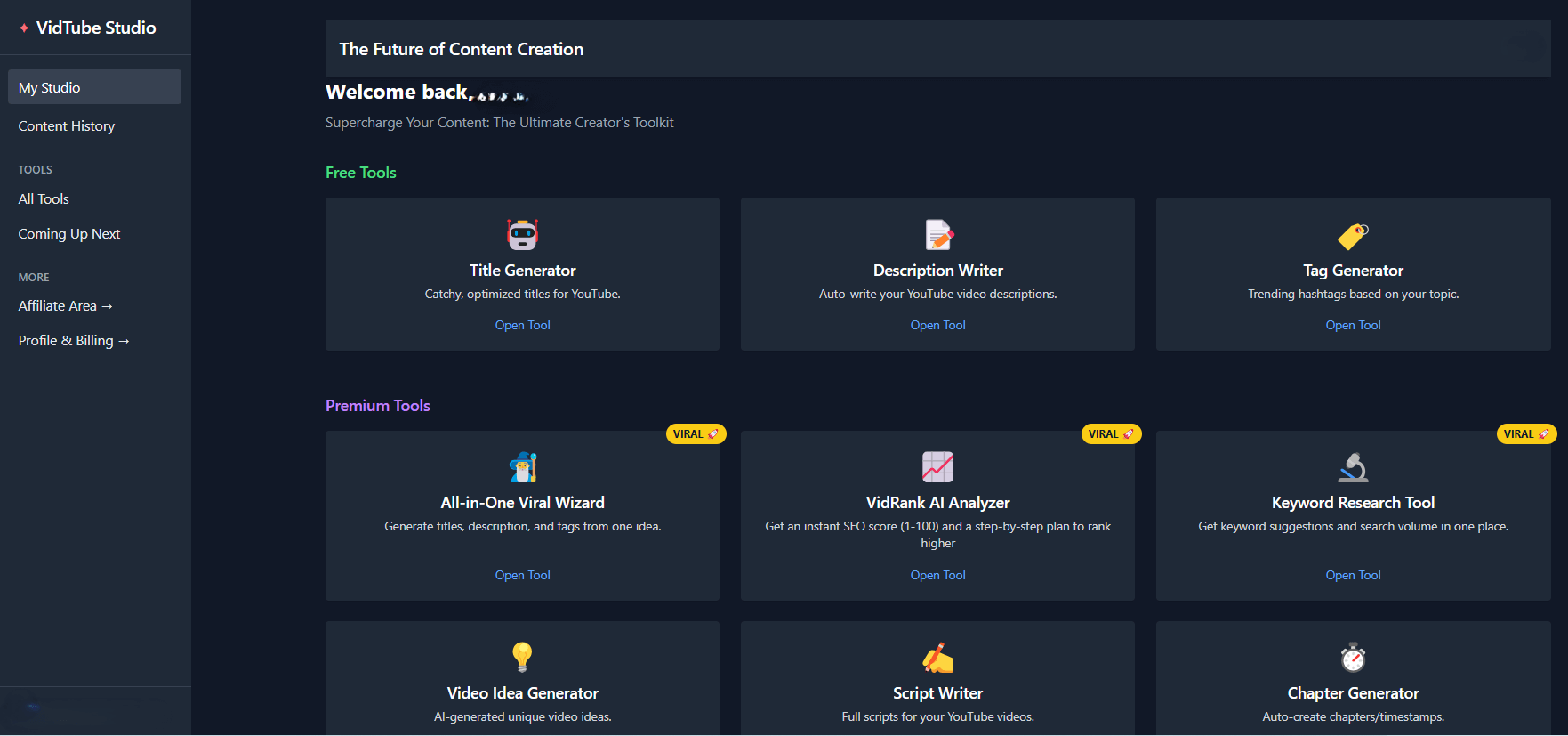Open the Affiliate Area link
1568x736 pixels.
coord(65,306)
